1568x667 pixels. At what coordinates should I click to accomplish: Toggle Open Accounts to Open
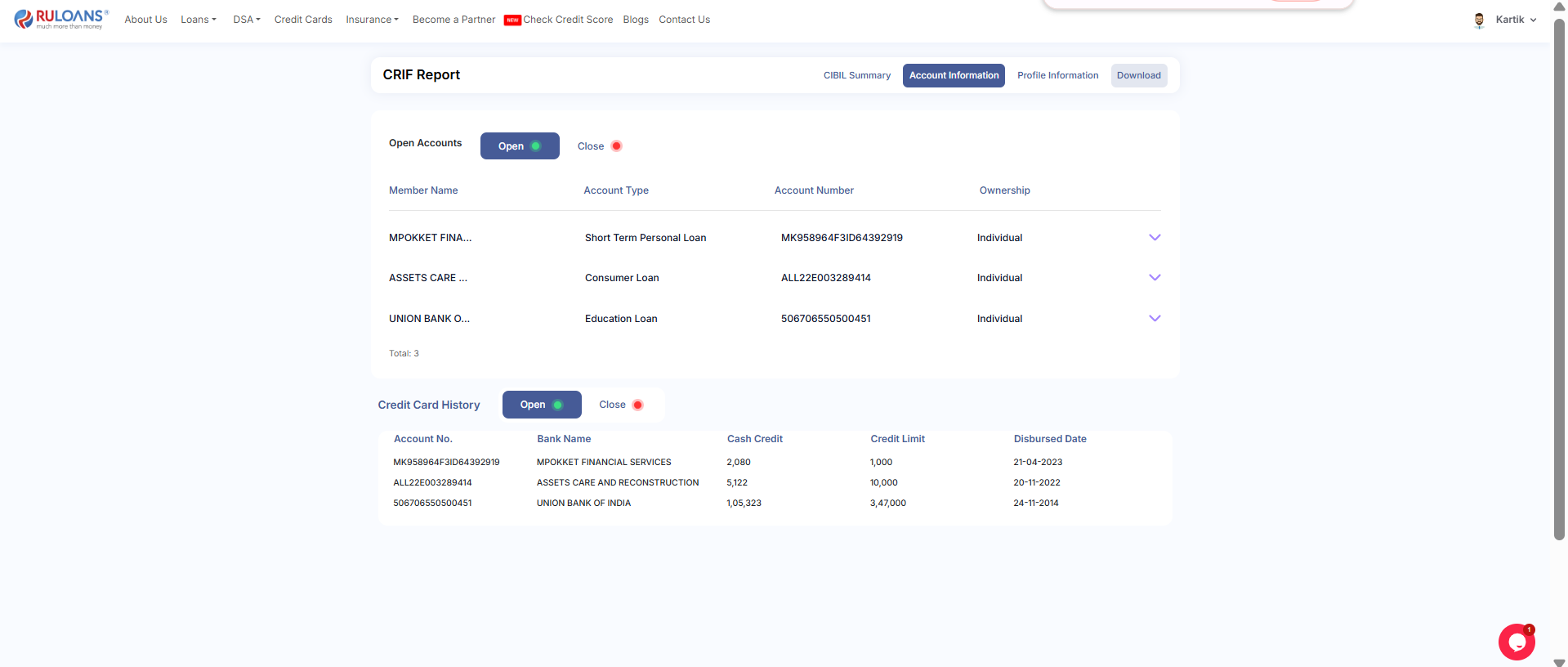[x=520, y=146]
